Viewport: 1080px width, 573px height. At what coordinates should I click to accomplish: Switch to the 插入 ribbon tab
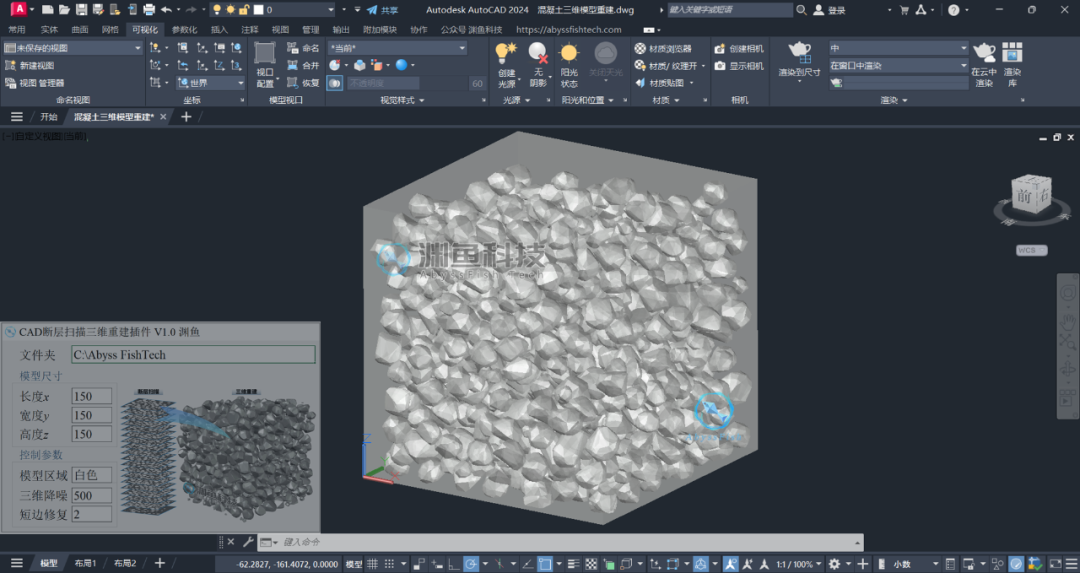pyautogui.click(x=219, y=30)
